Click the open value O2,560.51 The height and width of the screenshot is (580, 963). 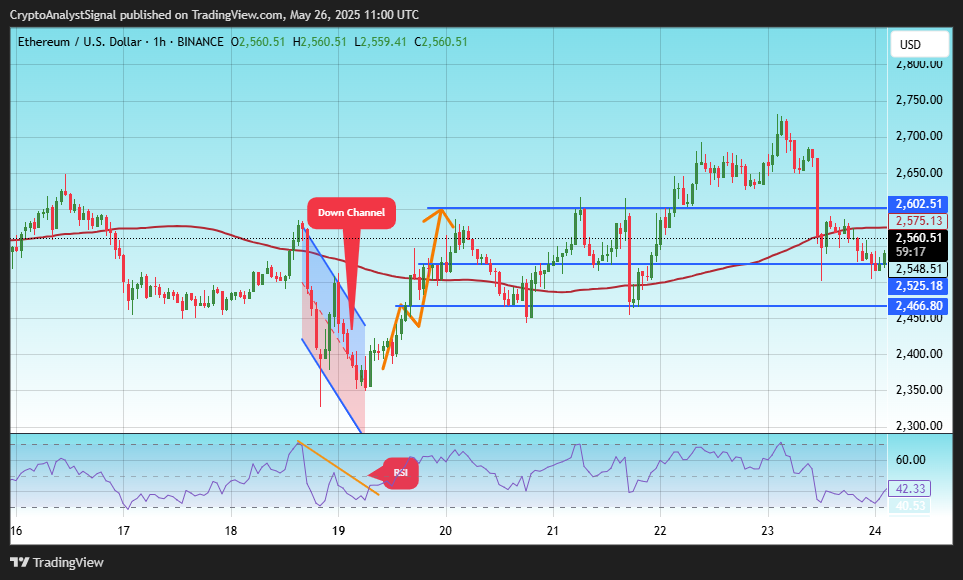pos(258,42)
